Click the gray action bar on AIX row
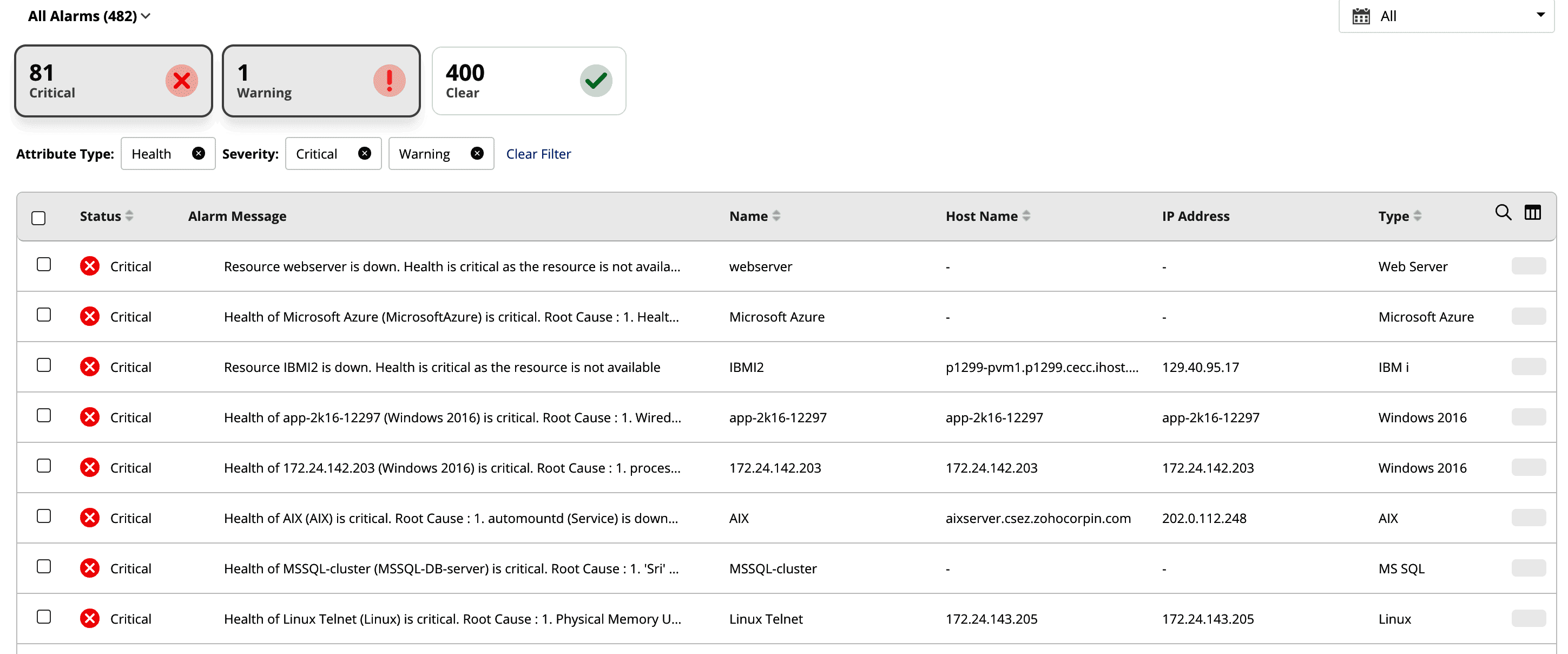1568x654 pixels. pos(1528,518)
